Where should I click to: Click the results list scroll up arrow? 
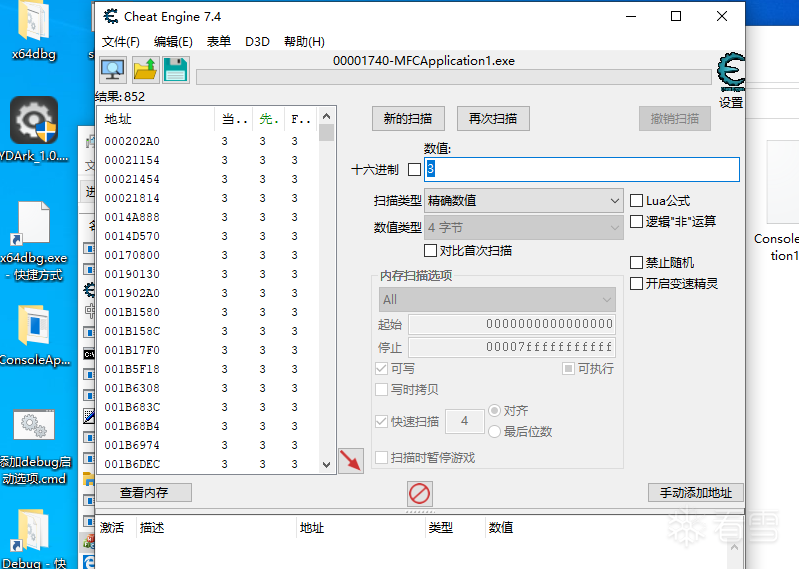[x=327, y=116]
